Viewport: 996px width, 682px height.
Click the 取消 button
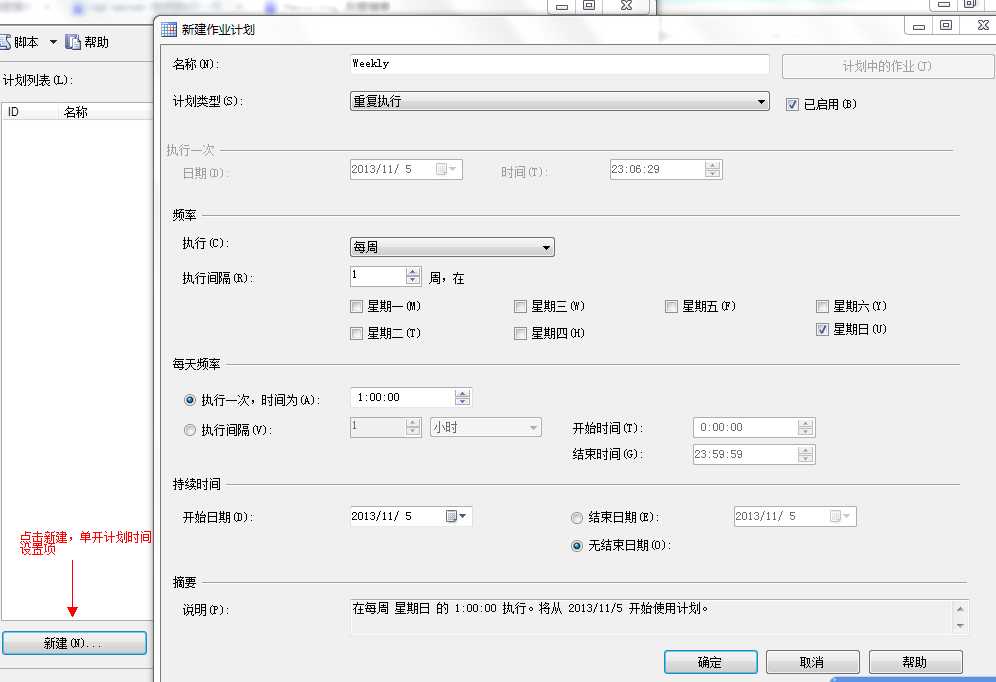[x=812, y=662]
